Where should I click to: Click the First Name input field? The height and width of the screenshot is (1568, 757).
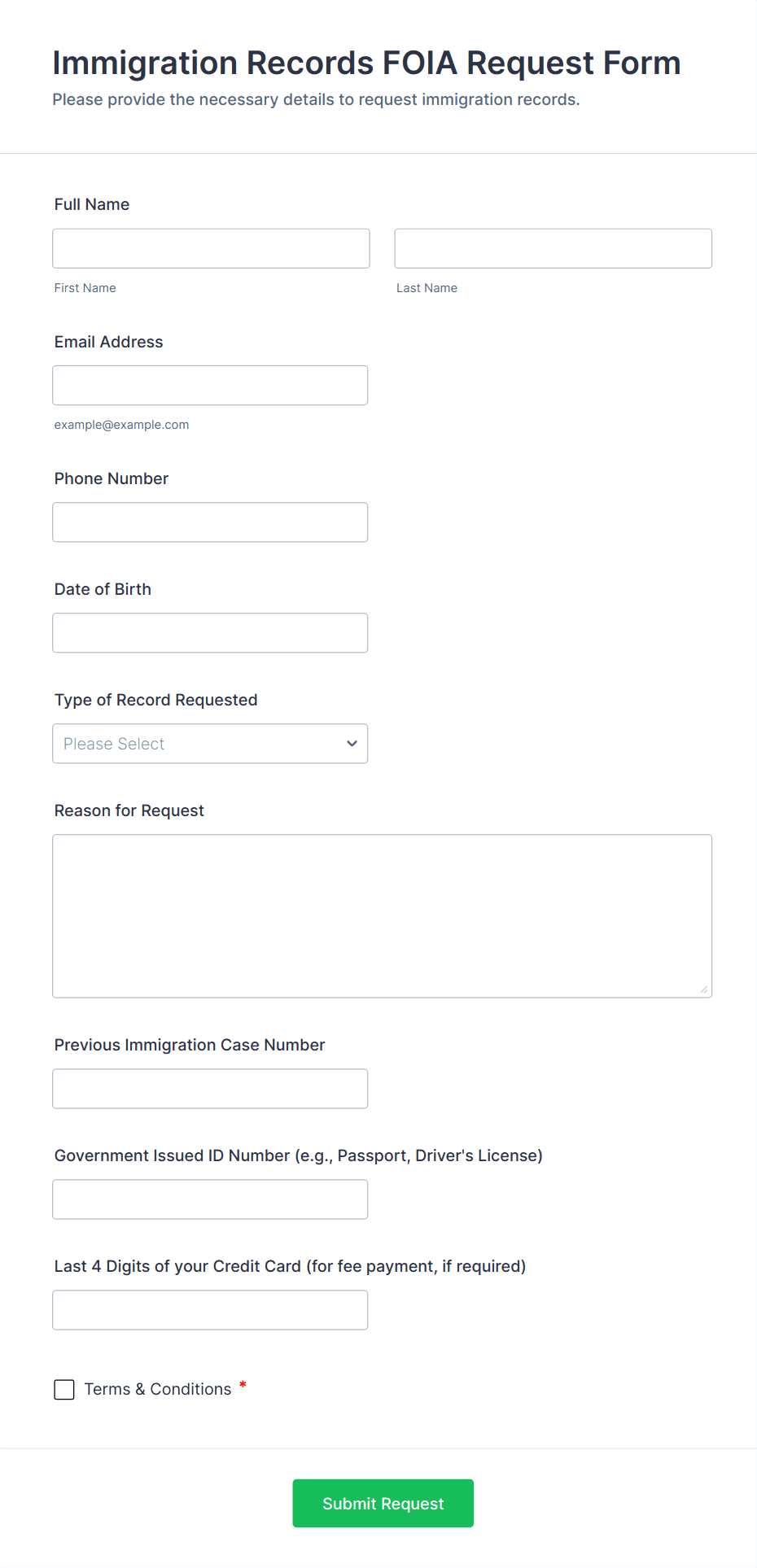[x=211, y=248]
